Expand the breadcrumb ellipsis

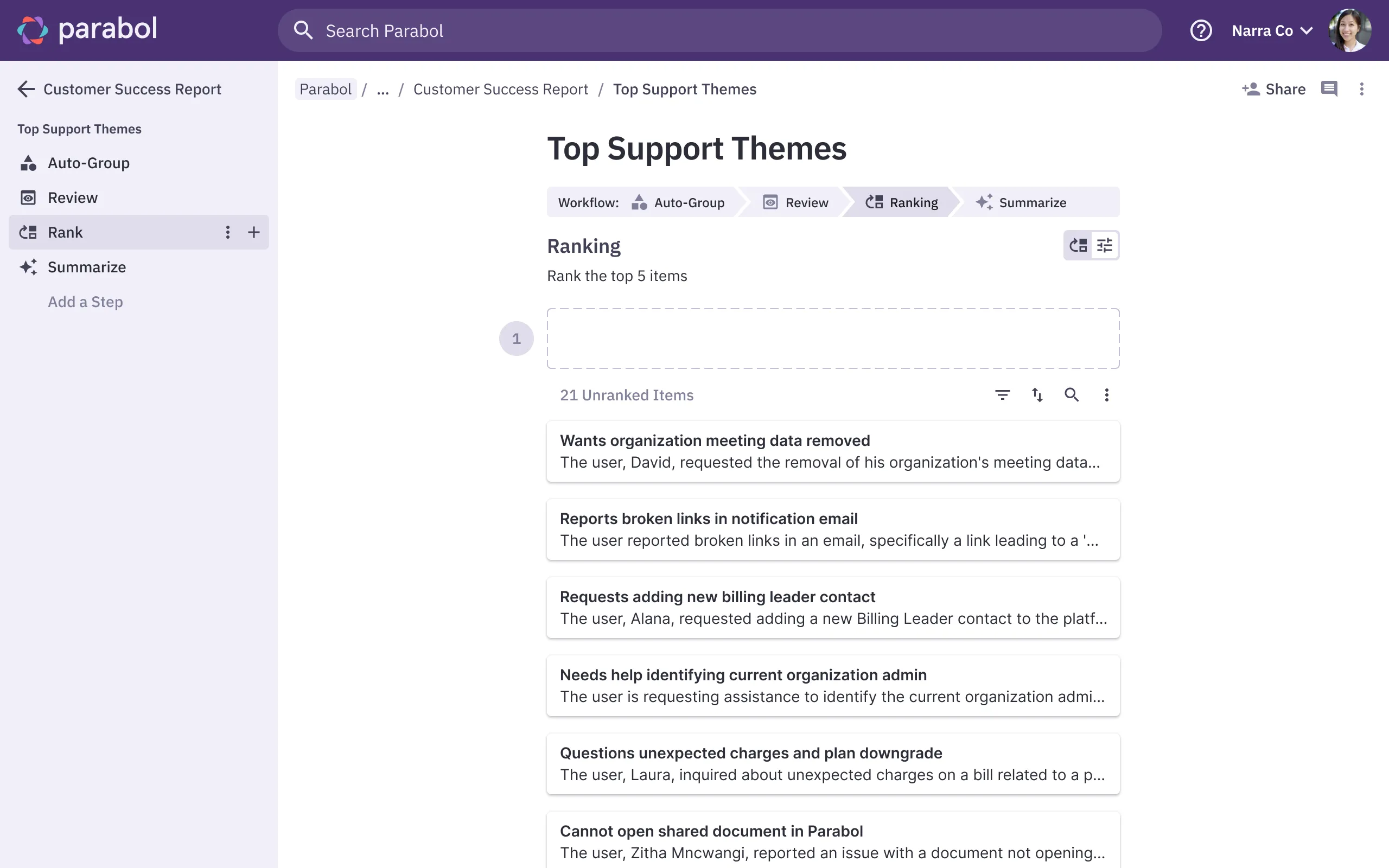pos(383,89)
